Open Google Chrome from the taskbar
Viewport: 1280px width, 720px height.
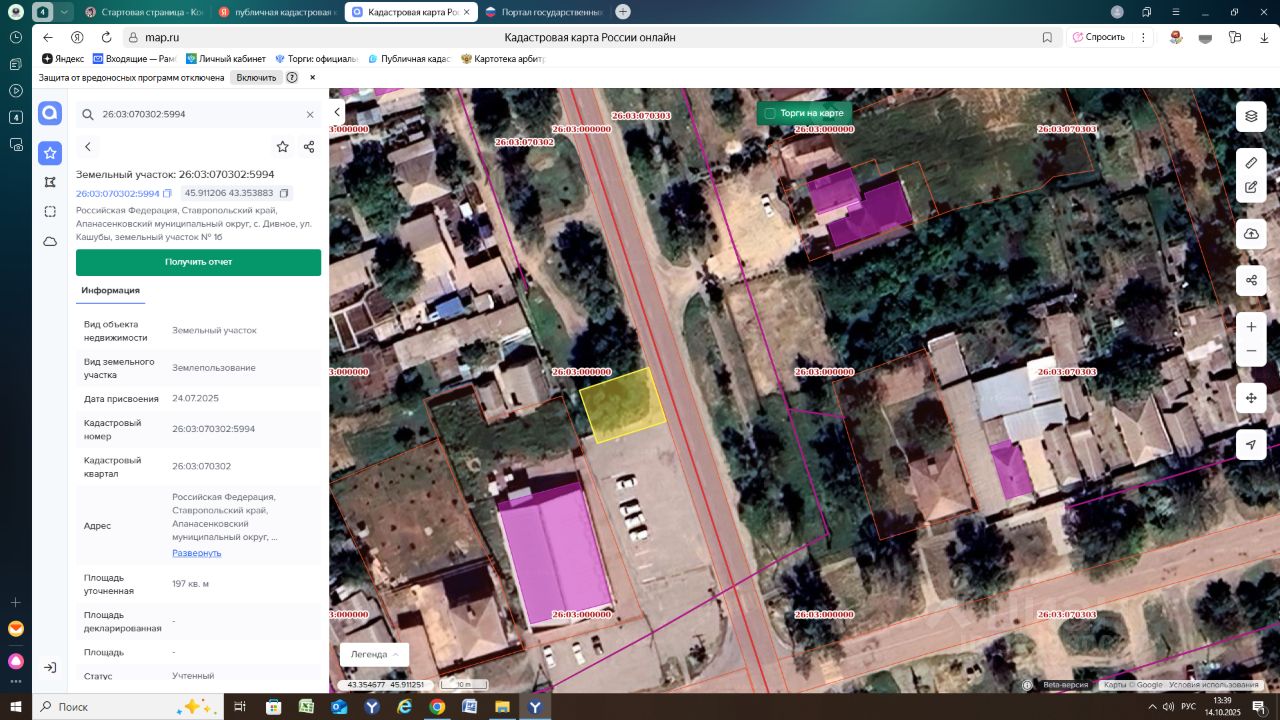click(x=437, y=707)
